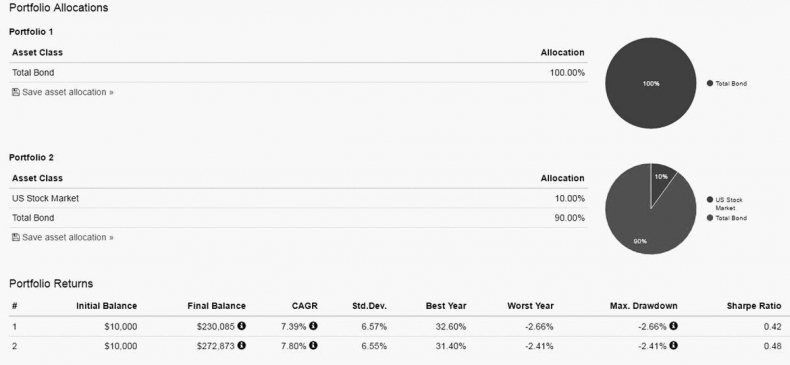Click the info icon beside $272,873 final balance
The image size is (790, 365).
pyautogui.click(x=242, y=345)
